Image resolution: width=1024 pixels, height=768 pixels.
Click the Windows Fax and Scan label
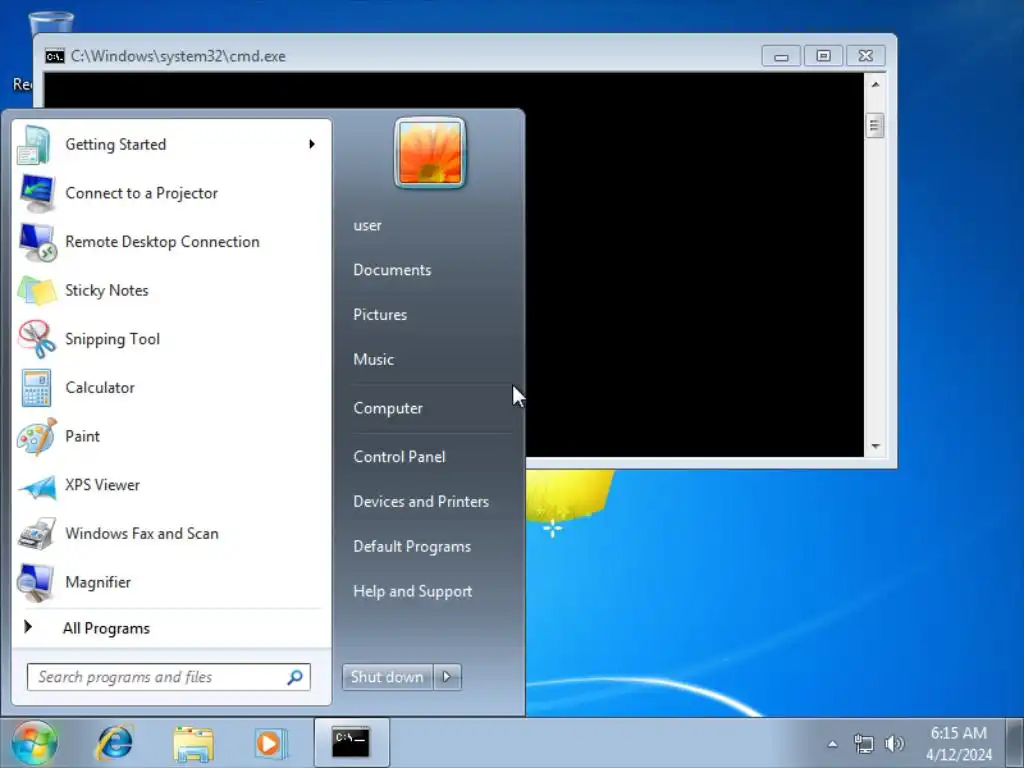142,534
